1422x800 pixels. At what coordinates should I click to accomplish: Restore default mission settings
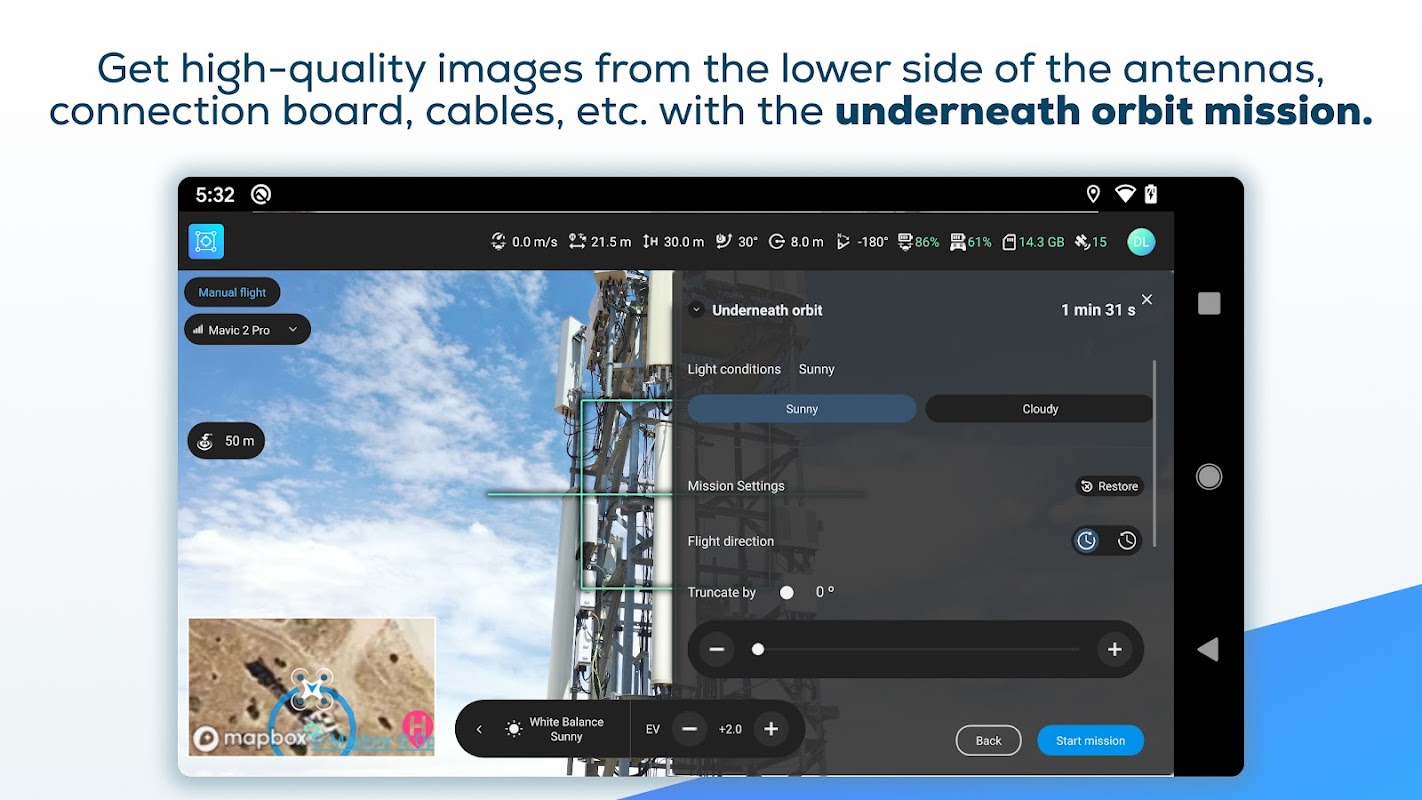[1109, 486]
